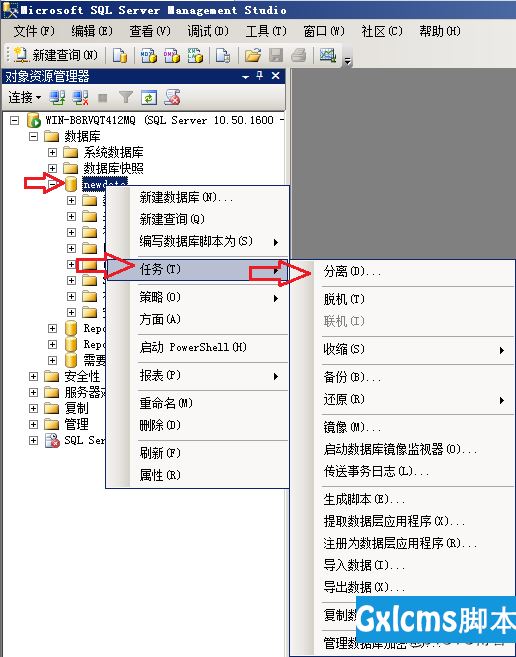Image resolution: width=516 pixels, height=657 pixels.
Task: Expand the 系统数据库 folder node
Action: click(52, 152)
